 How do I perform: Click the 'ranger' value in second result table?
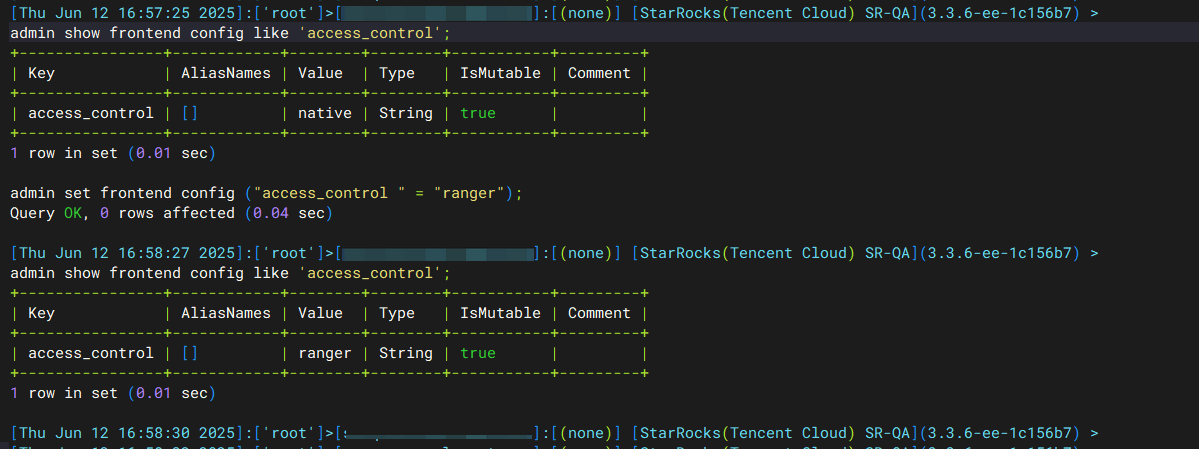[324, 353]
